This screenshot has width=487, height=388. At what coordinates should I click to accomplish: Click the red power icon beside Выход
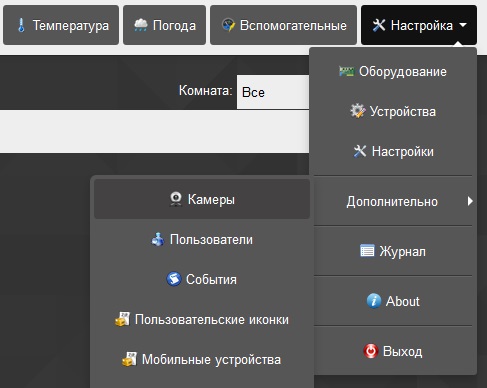coord(370,351)
